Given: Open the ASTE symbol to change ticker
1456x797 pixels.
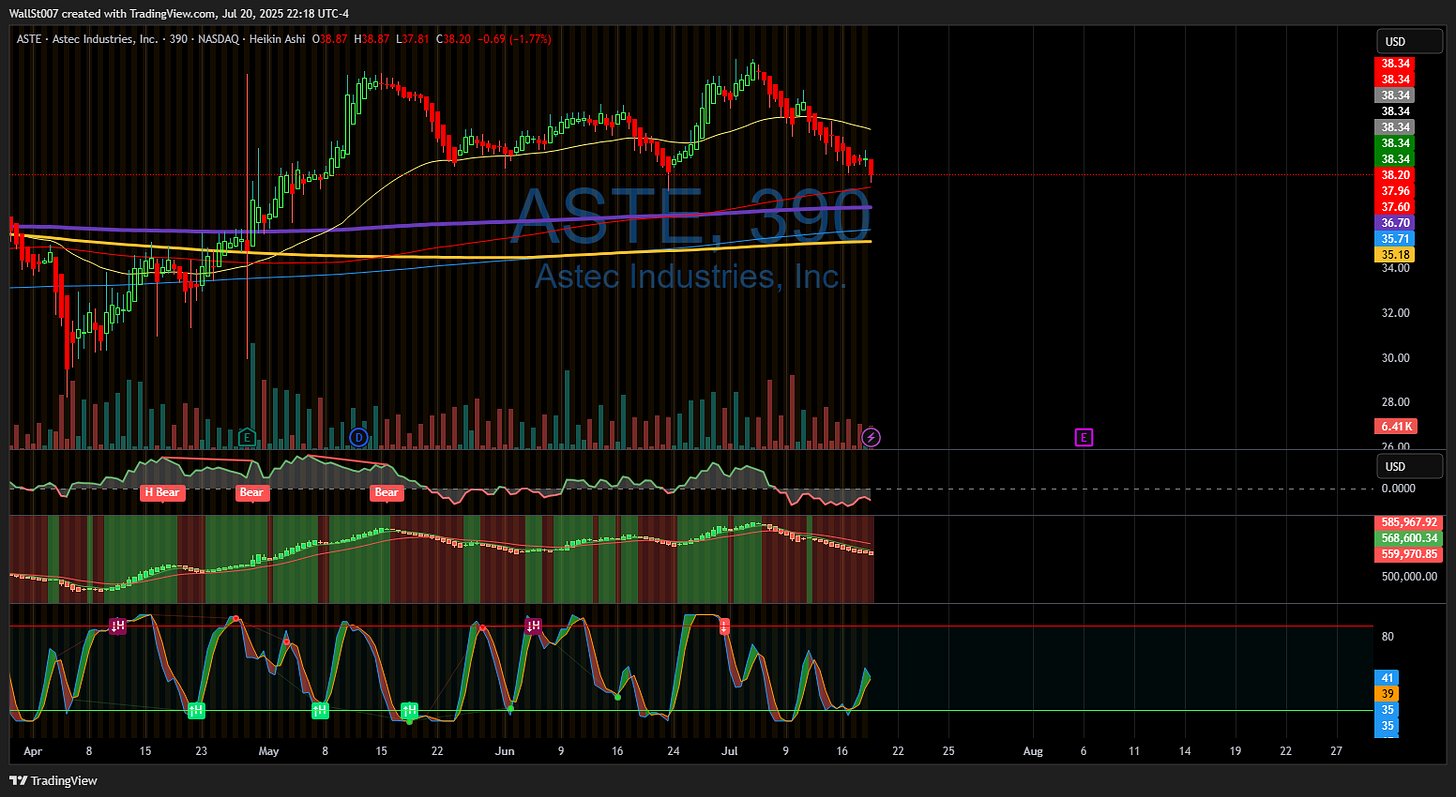Looking at the screenshot, I should tap(28, 39).
